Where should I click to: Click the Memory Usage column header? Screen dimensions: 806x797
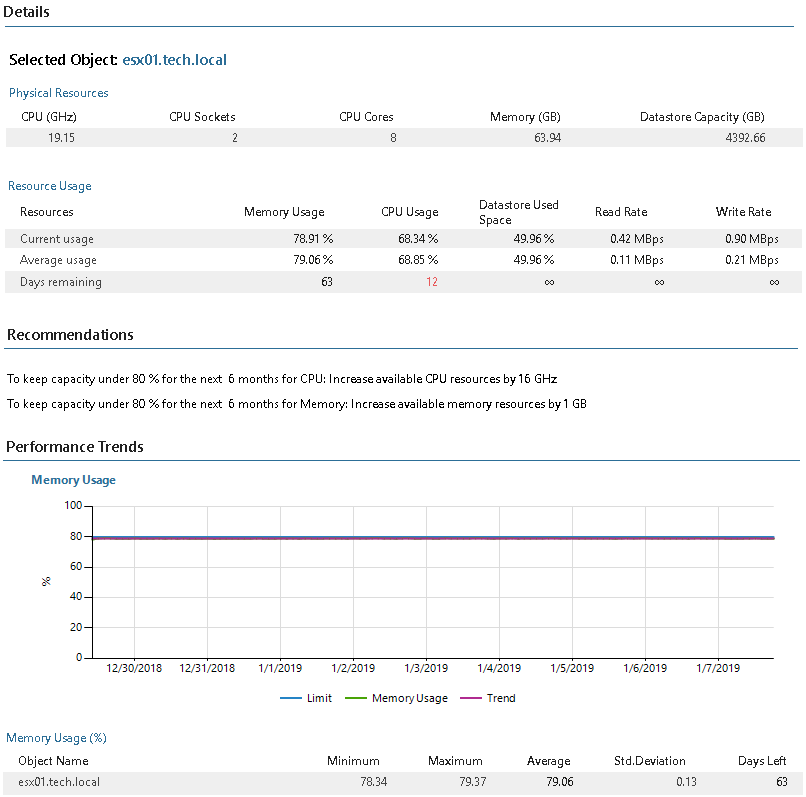tap(284, 212)
